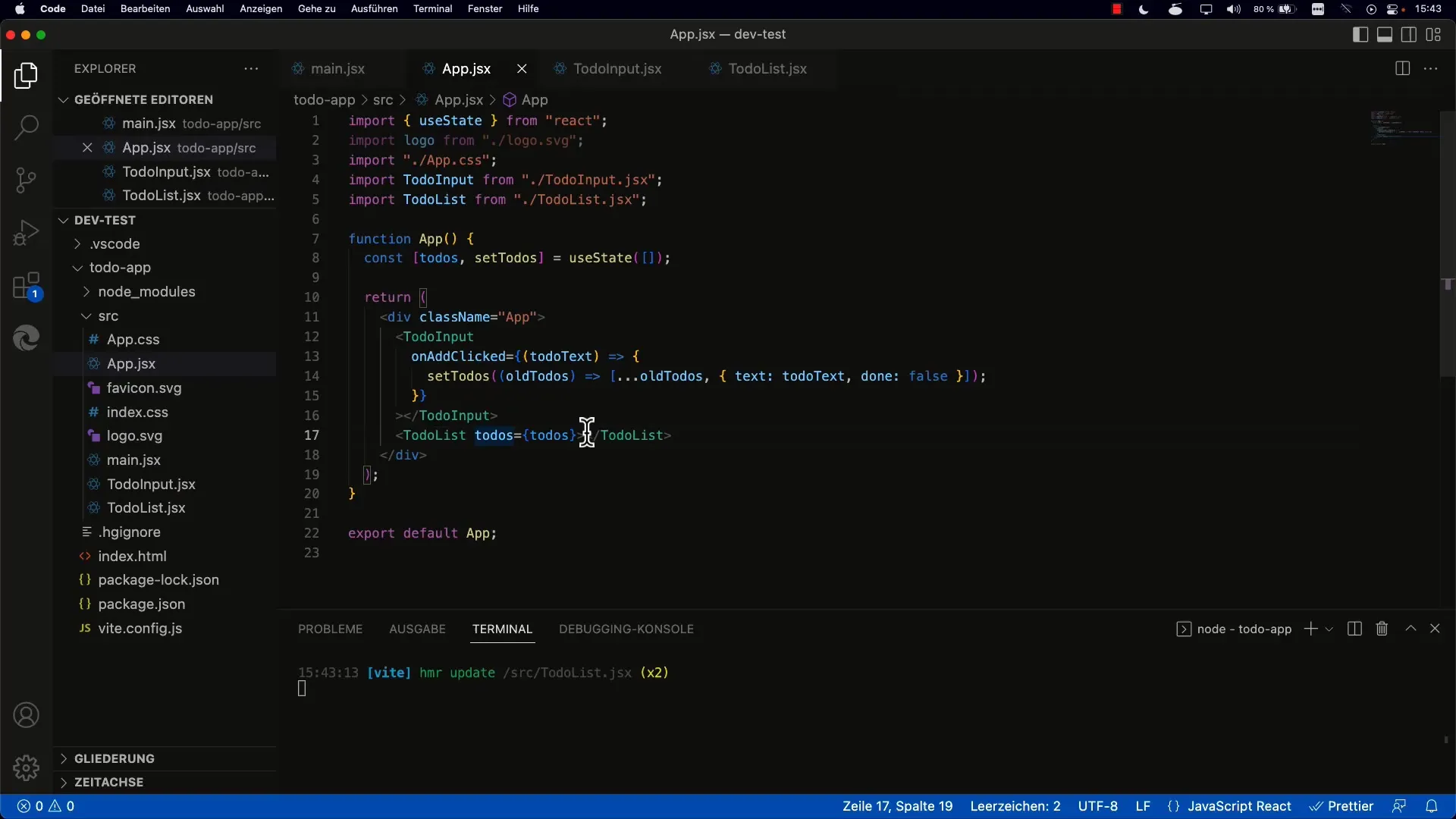Toggle the bottom panel layout button
This screenshot has width=1456, height=819.
(1384, 34)
